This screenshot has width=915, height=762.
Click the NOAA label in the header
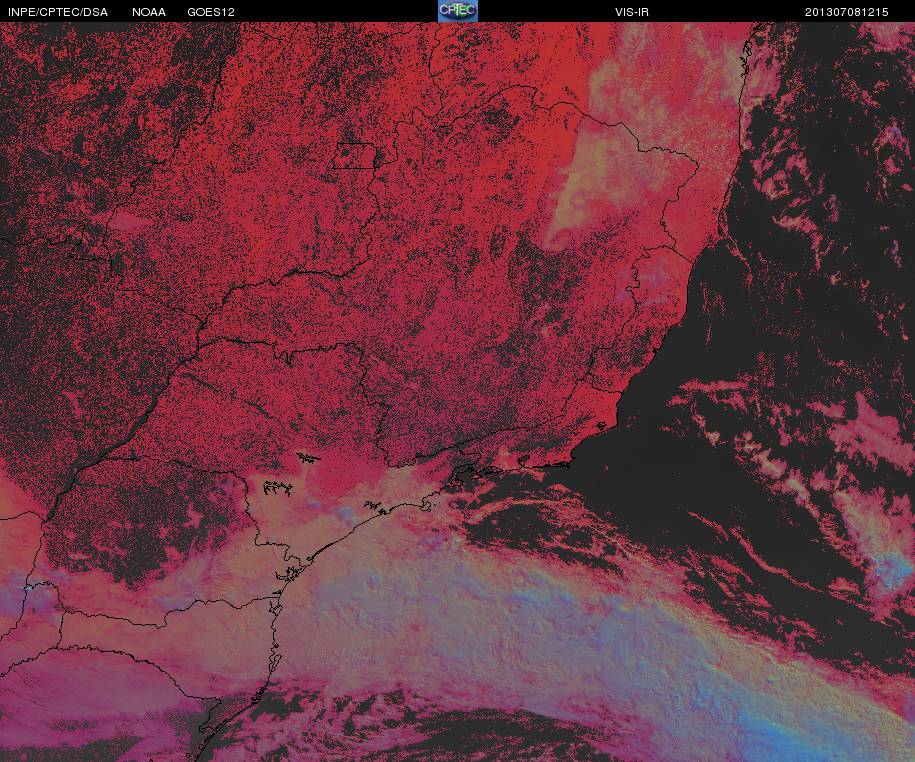[x=149, y=12]
